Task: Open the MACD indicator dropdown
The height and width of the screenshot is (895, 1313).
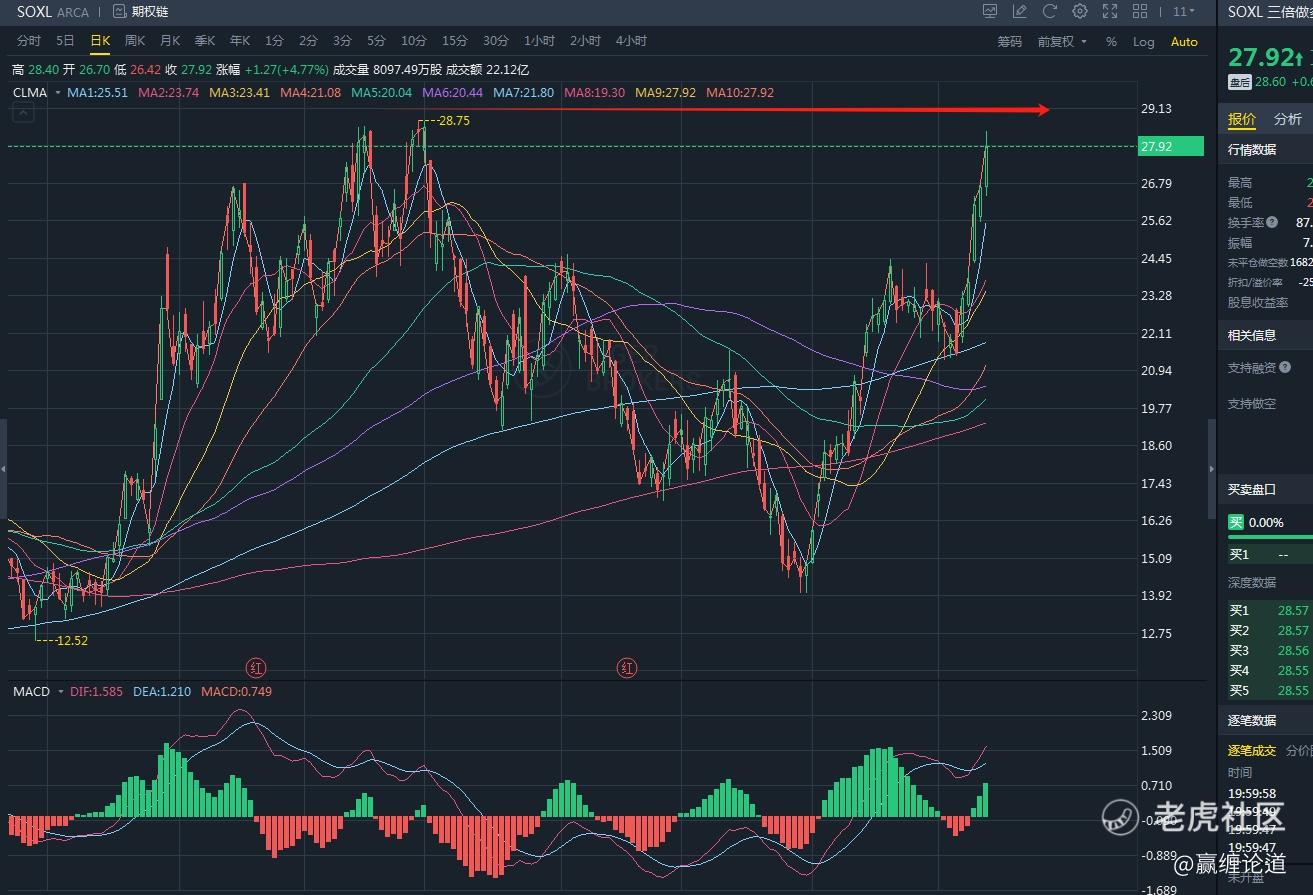Action: coord(37,691)
